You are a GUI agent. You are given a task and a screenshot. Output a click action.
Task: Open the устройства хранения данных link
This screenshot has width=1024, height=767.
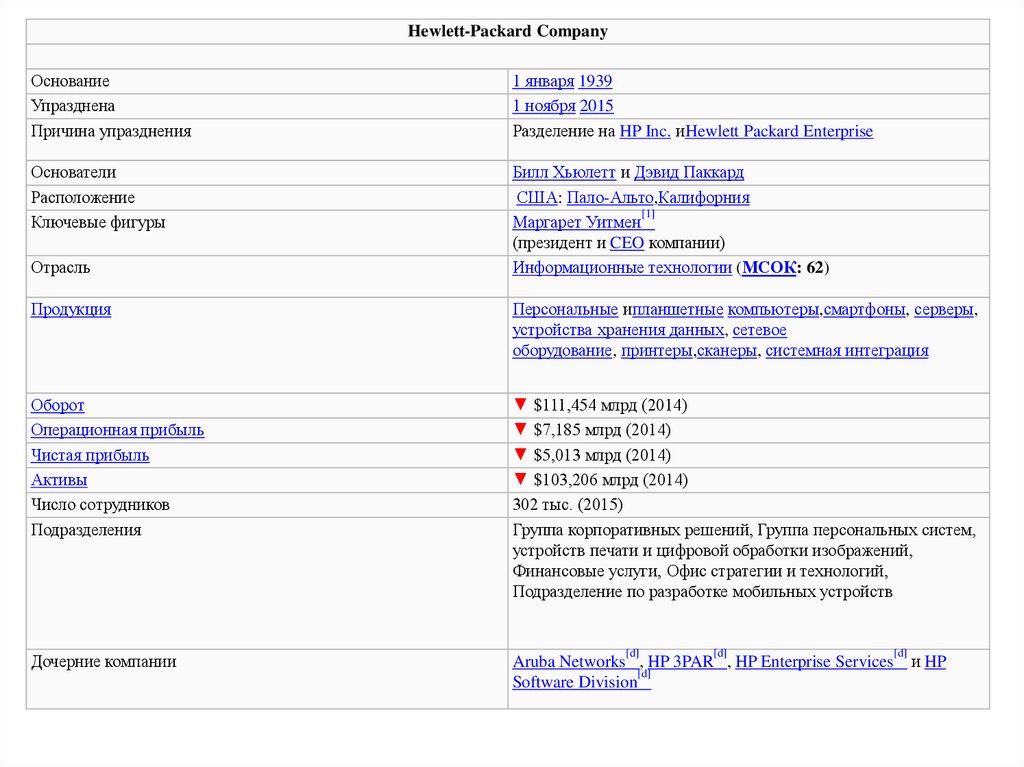tap(618, 331)
